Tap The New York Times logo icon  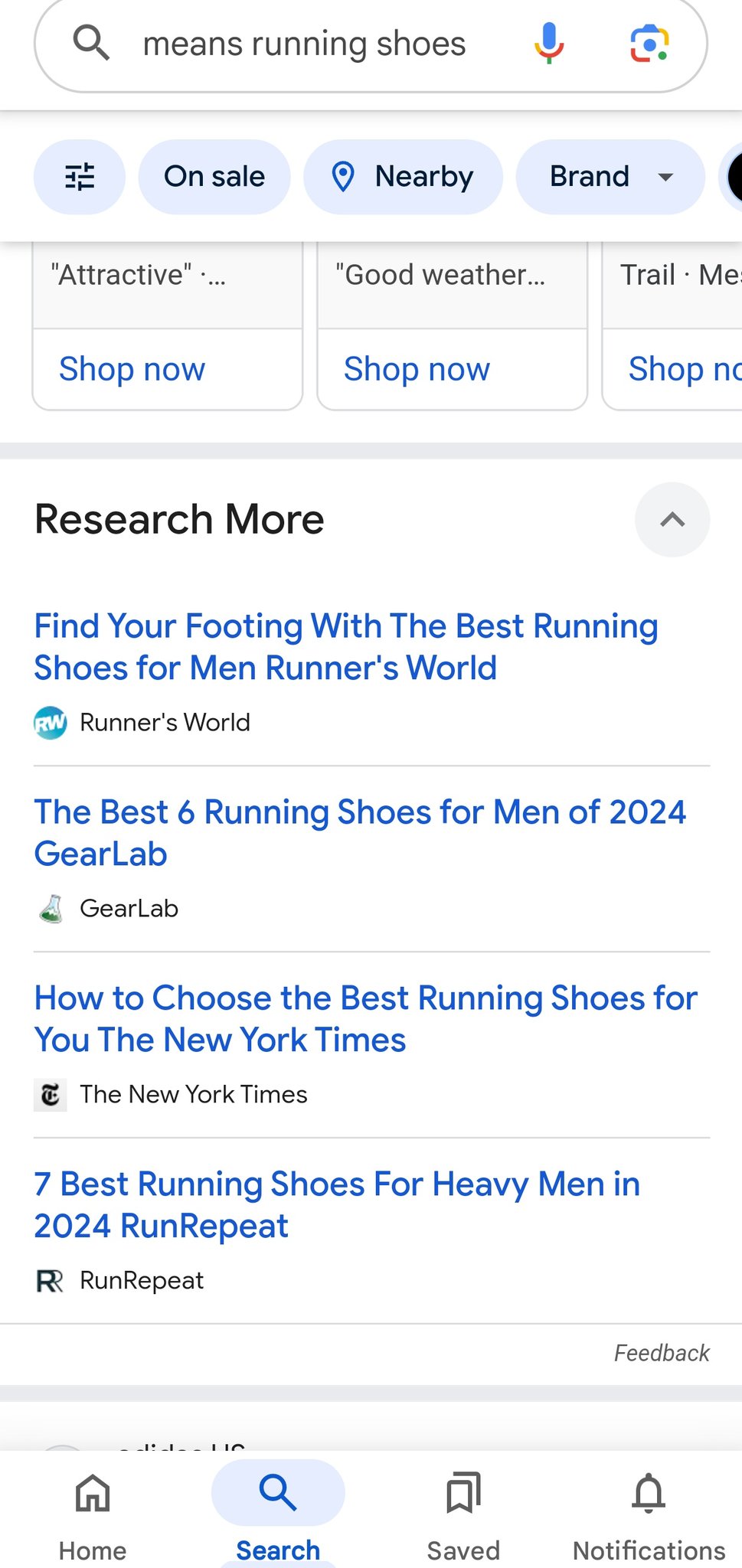pyautogui.click(x=51, y=1095)
